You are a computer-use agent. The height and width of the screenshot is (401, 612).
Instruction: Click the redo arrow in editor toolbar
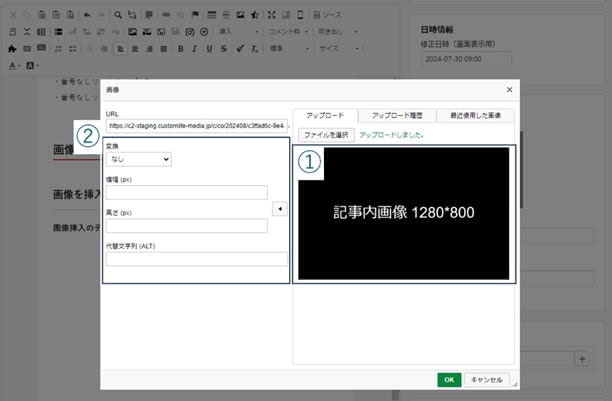click(x=101, y=15)
